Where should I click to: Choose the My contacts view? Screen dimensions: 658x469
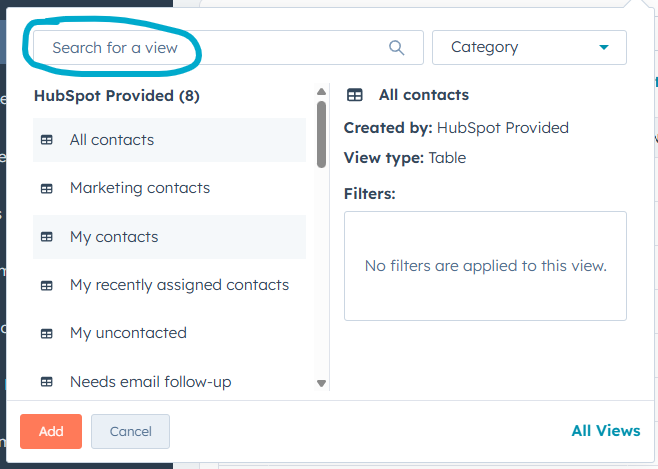pos(114,237)
